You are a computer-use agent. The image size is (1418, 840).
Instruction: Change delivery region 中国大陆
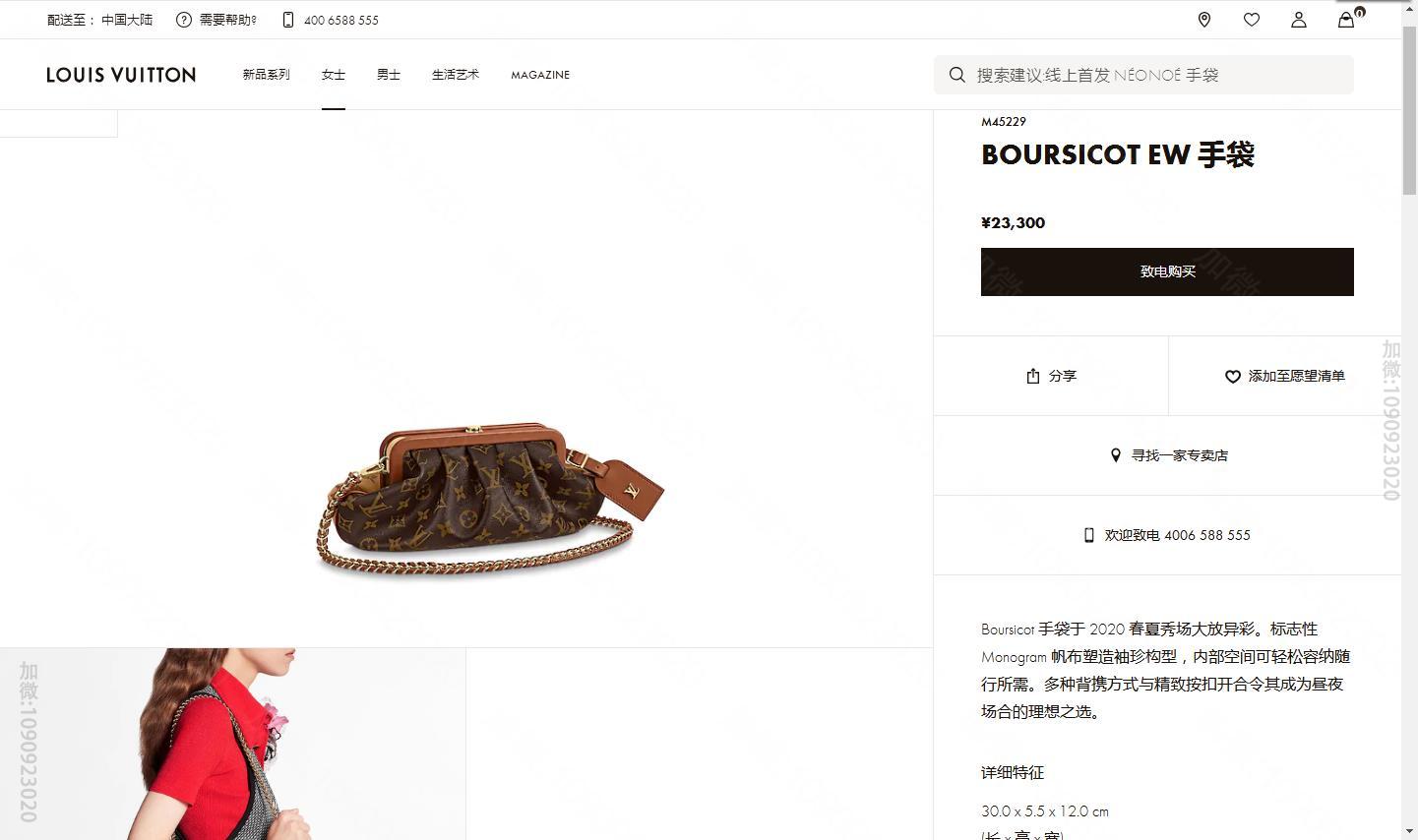127,20
